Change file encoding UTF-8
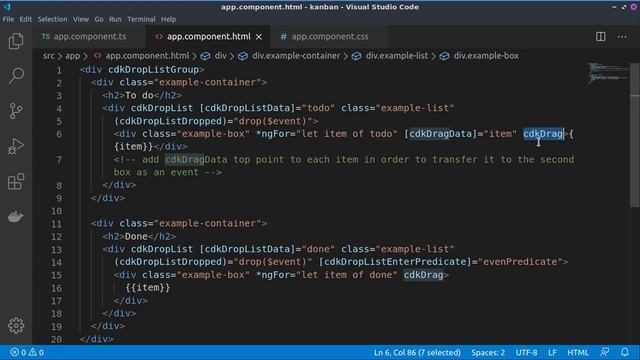 point(527,352)
